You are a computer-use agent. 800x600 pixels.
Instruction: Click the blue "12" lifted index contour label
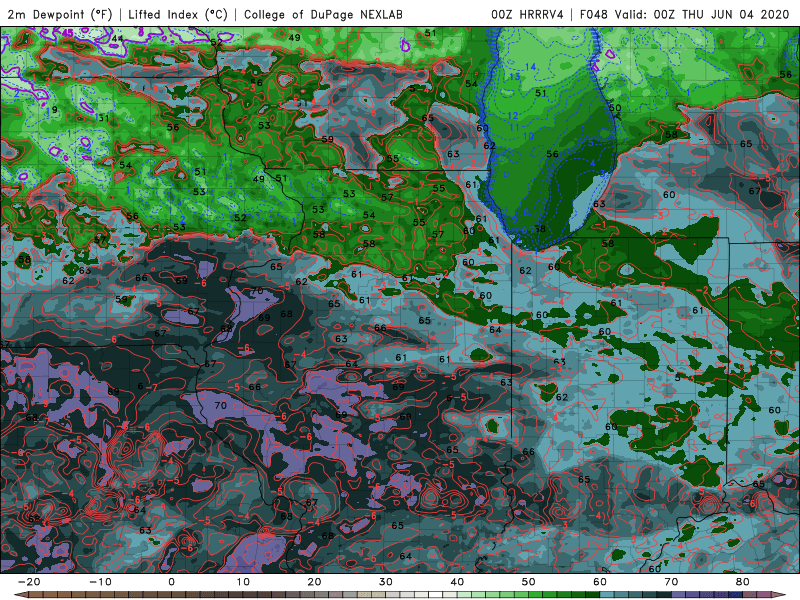point(513,116)
